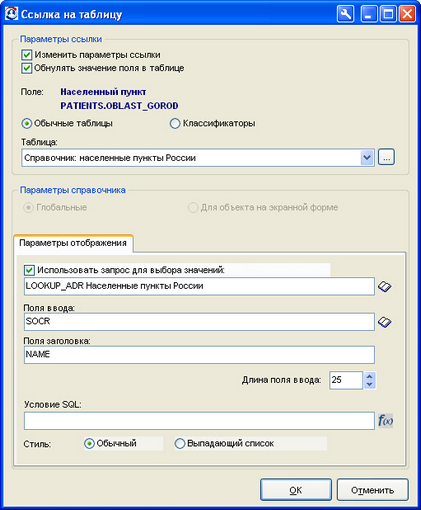This screenshot has width=421, height=510.
Task: Select 'Обычные таблицы' radio button
Action: (27, 123)
